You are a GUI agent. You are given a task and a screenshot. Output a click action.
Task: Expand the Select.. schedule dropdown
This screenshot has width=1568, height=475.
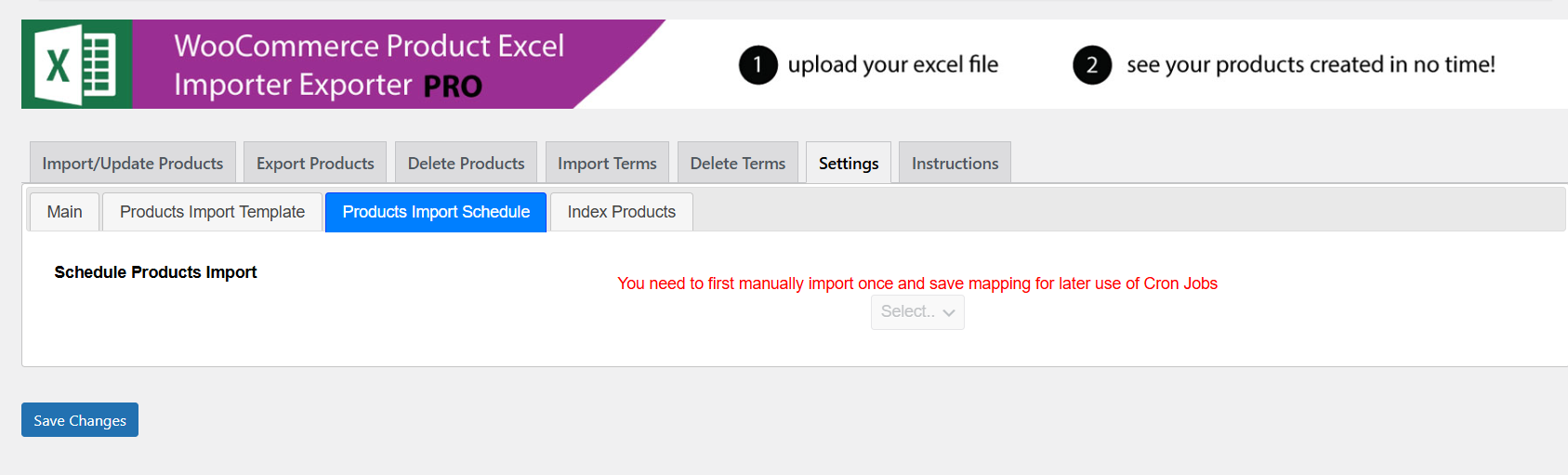click(917, 312)
